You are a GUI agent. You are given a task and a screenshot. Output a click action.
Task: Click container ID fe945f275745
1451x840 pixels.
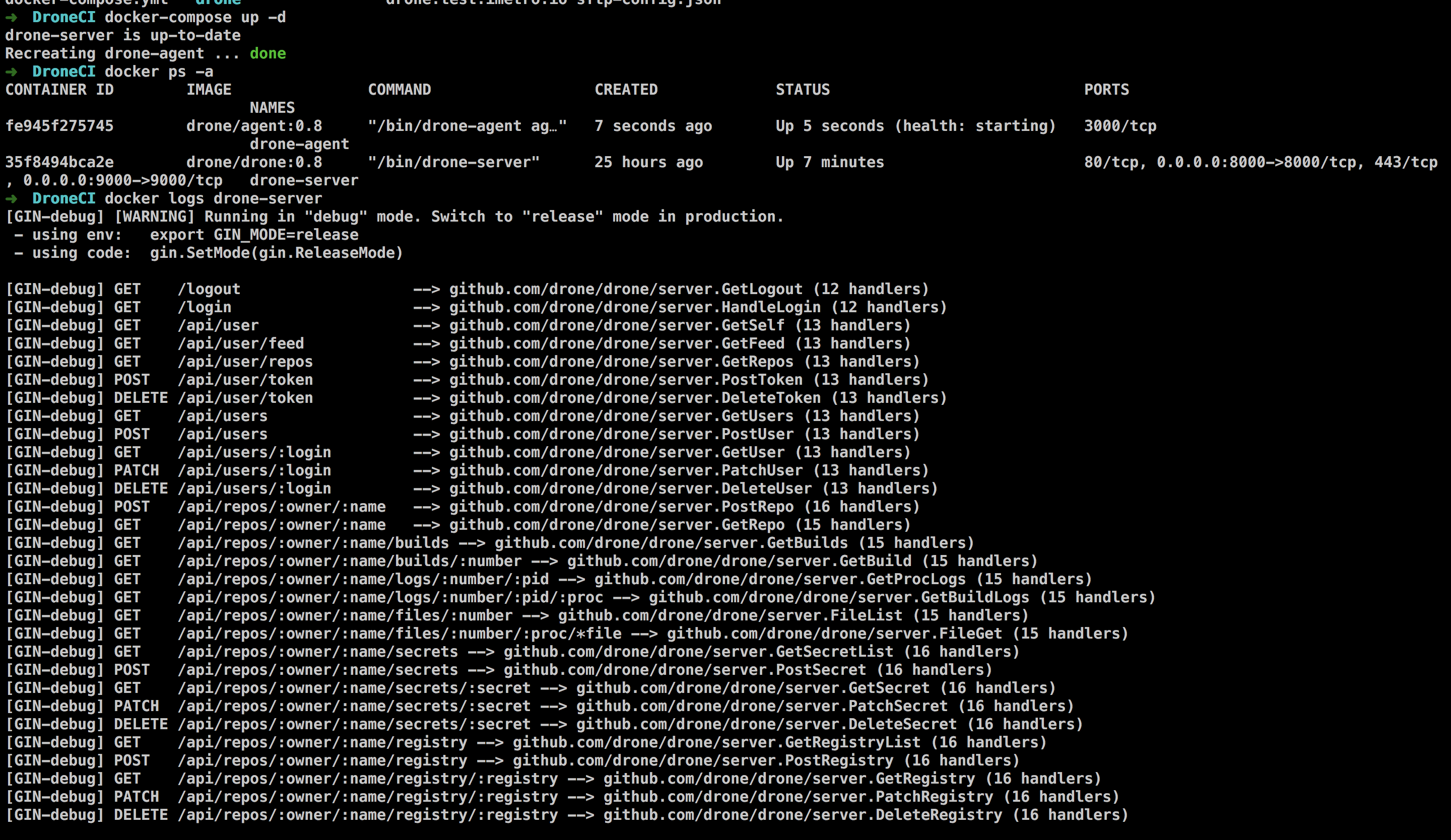(59, 126)
